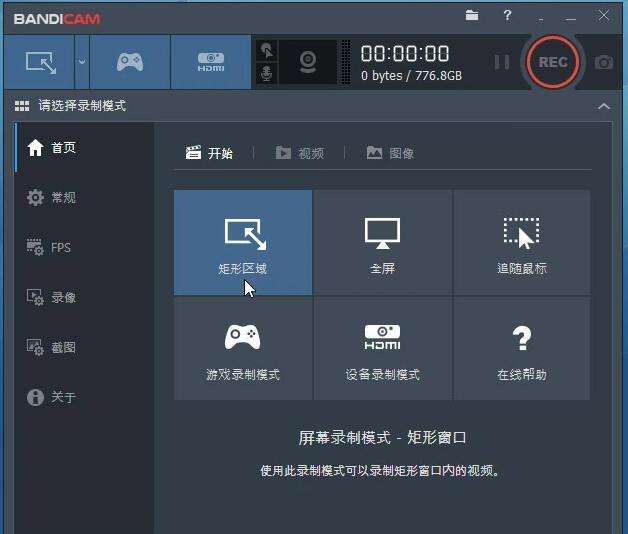Close the Bandicam window
Viewport: 628px width, 534px height.
coord(604,16)
